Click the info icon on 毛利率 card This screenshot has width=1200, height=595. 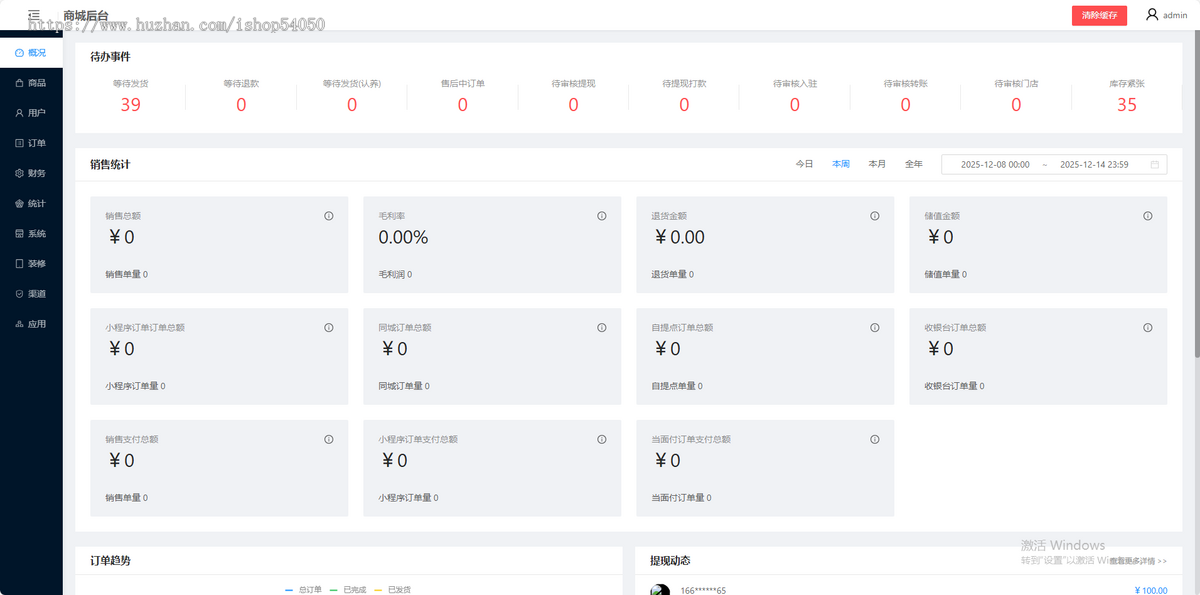pos(602,216)
